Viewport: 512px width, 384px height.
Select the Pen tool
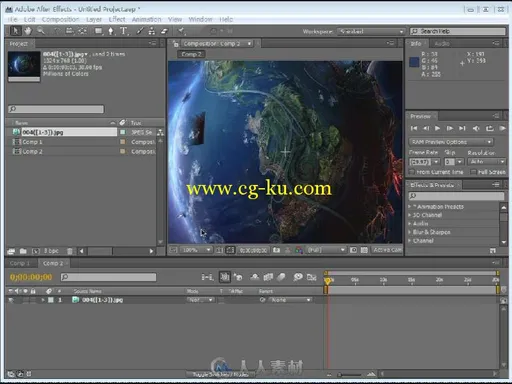111,31
